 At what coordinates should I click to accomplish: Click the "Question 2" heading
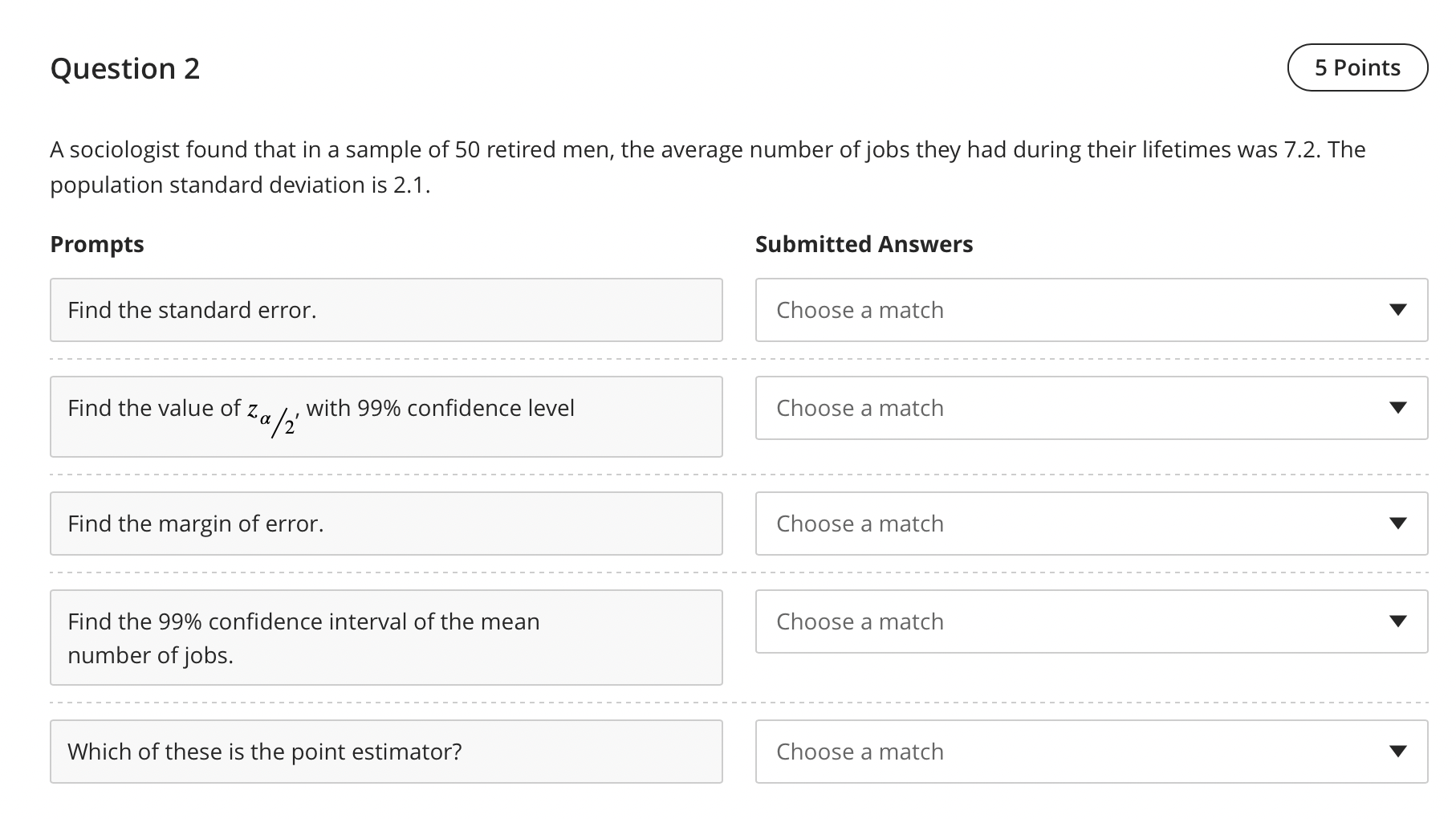point(125,69)
